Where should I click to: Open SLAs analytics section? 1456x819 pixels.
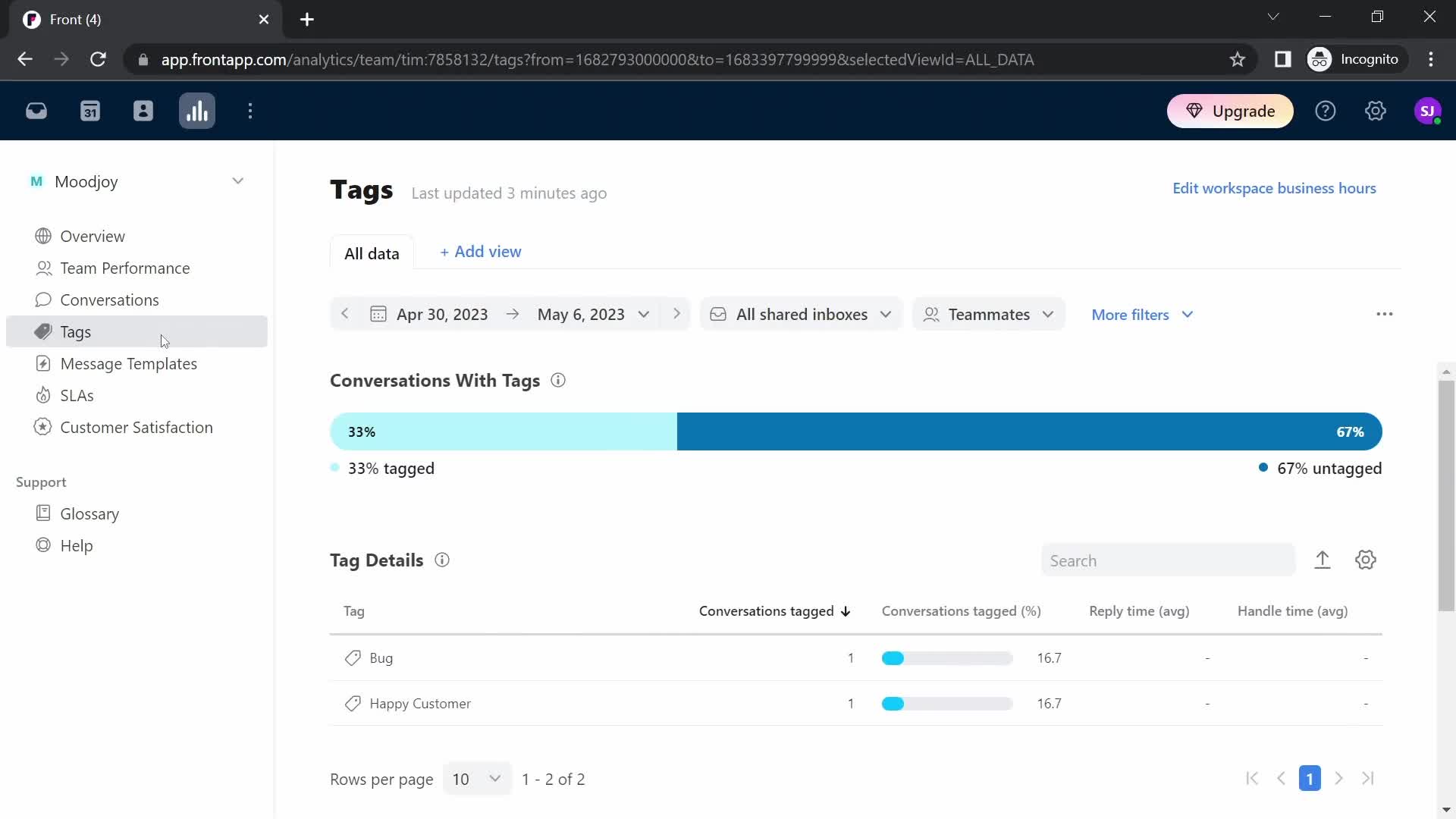(77, 395)
